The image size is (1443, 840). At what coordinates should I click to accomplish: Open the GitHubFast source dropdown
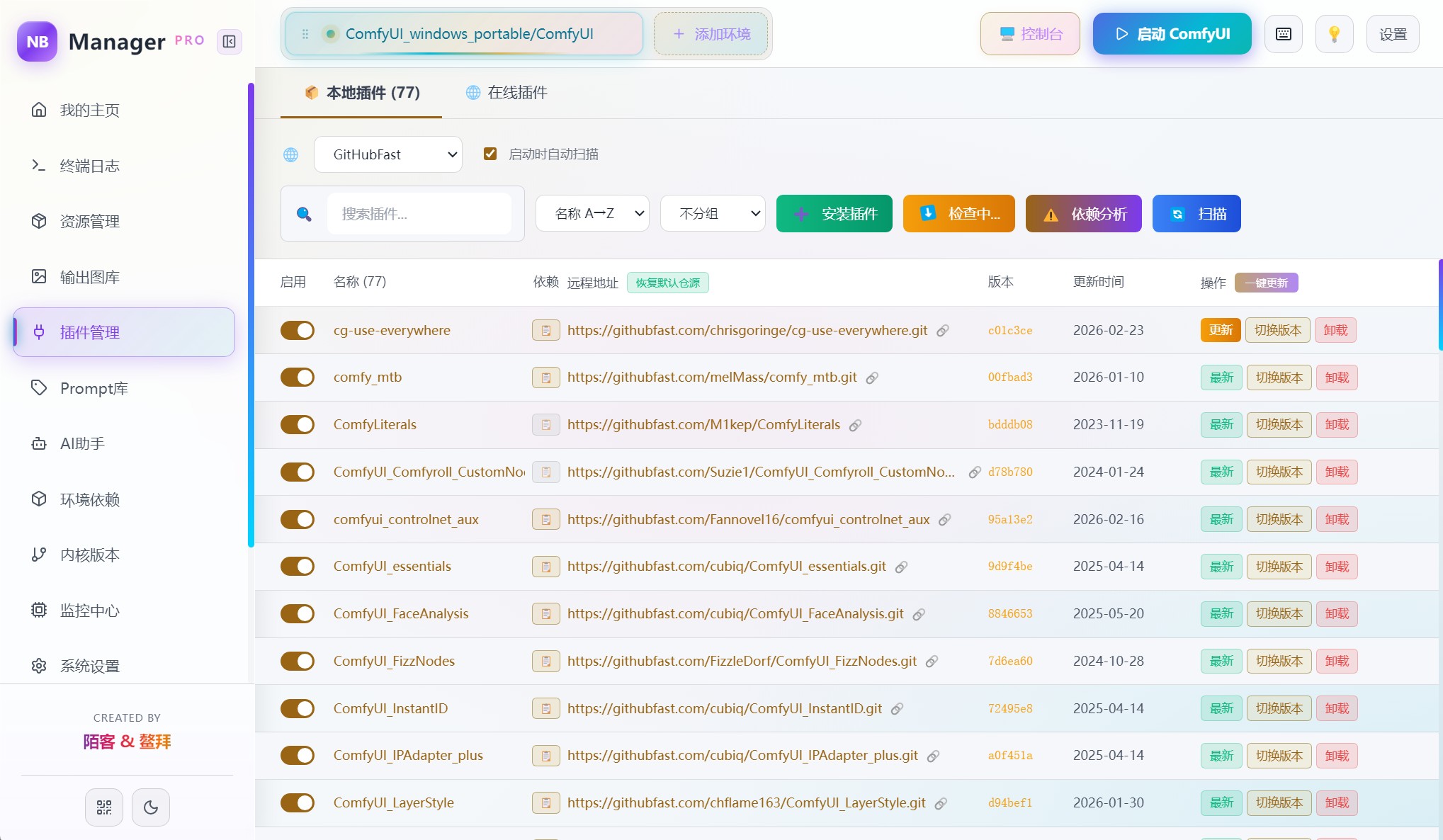pyautogui.click(x=387, y=154)
